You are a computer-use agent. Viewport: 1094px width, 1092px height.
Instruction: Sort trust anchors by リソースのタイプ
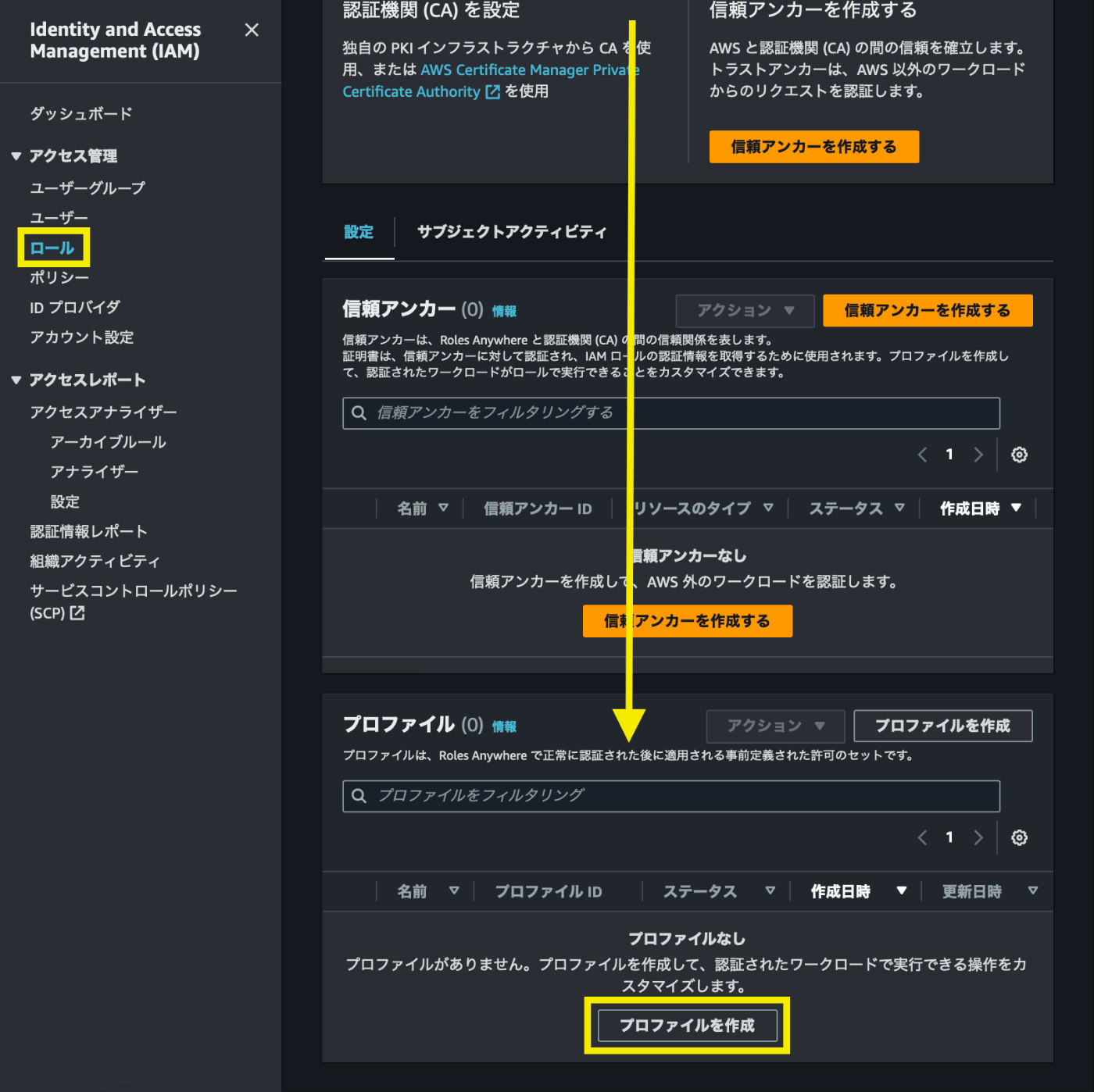703,509
